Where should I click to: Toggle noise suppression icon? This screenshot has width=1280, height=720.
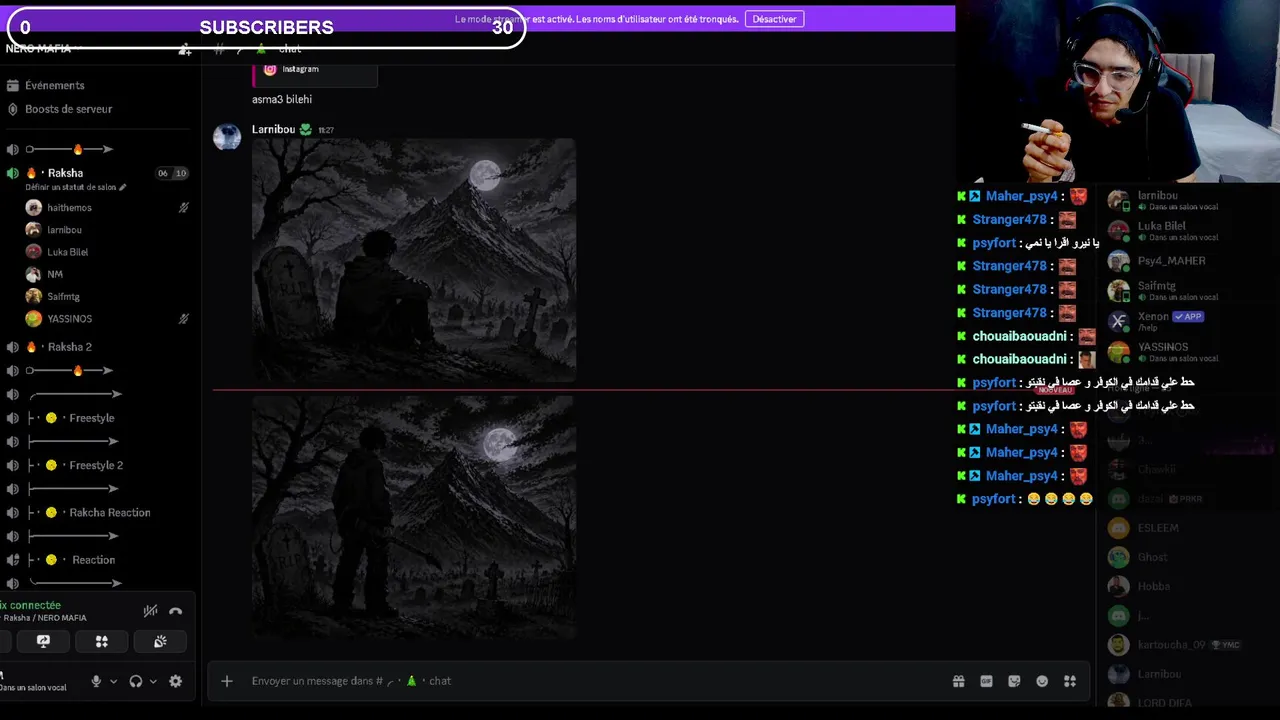click(150, 611)
